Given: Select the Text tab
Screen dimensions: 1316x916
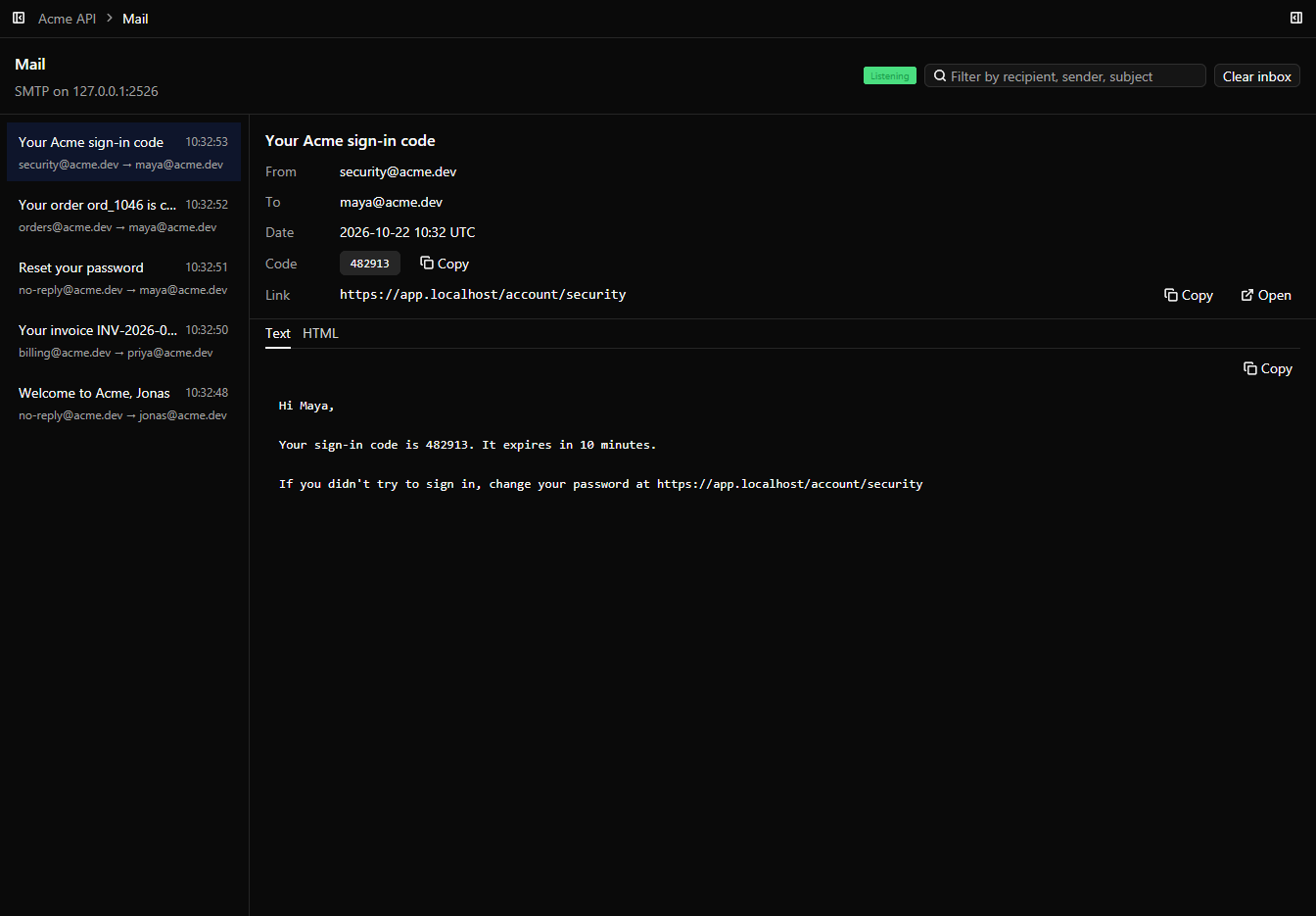Looking at the screenshot, I should pyautogui.click(x=278, y=333).
